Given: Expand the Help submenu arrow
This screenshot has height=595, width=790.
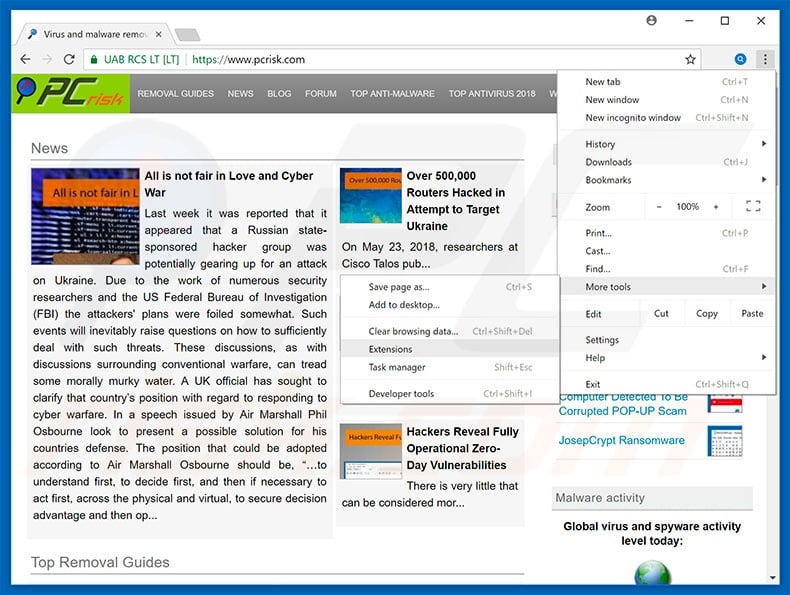Looking at the screenshot, I should pyautogui.click(x=764, y=357).
